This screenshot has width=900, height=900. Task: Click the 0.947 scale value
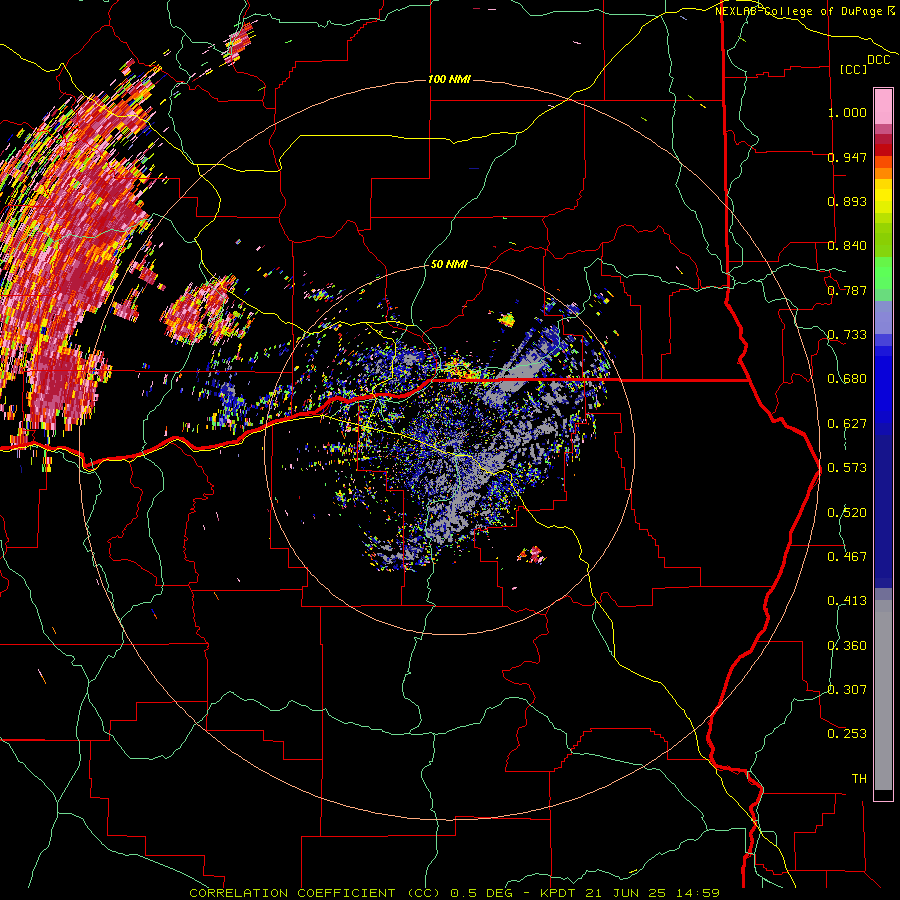(x=847, y=157)
